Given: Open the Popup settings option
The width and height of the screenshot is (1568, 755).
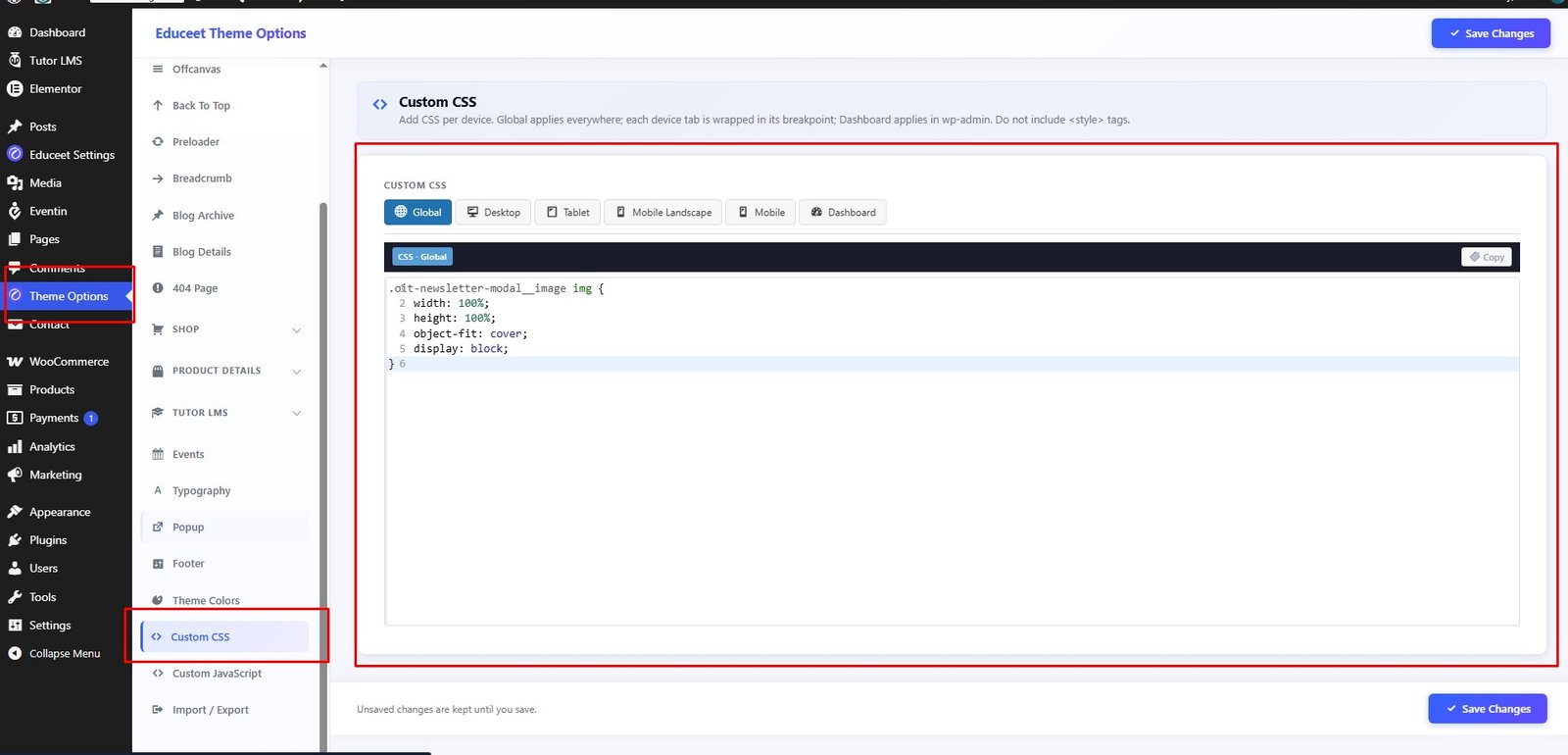Looking at the screenshot, I should point(224,528).
